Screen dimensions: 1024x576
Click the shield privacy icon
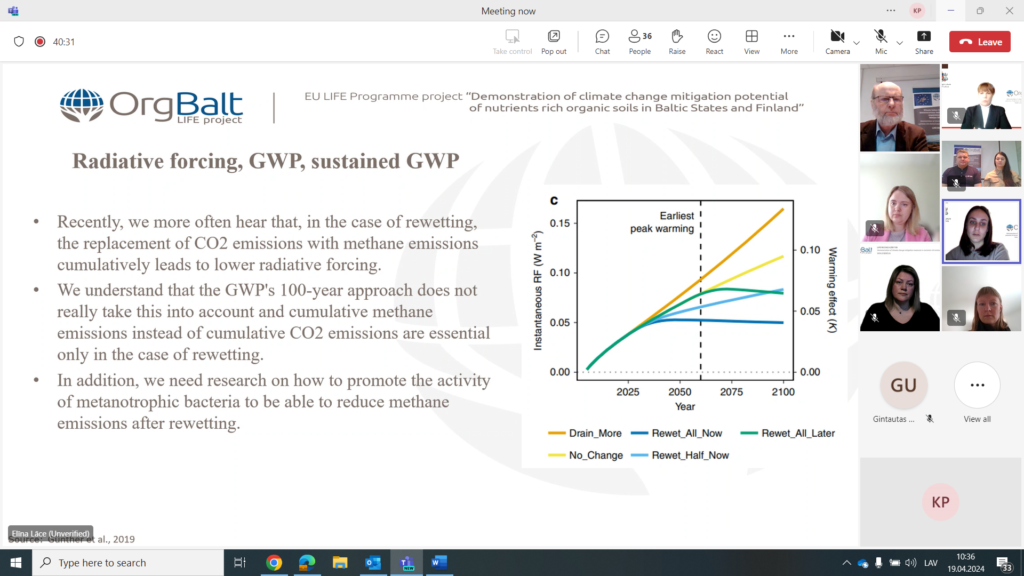(19, 42)
